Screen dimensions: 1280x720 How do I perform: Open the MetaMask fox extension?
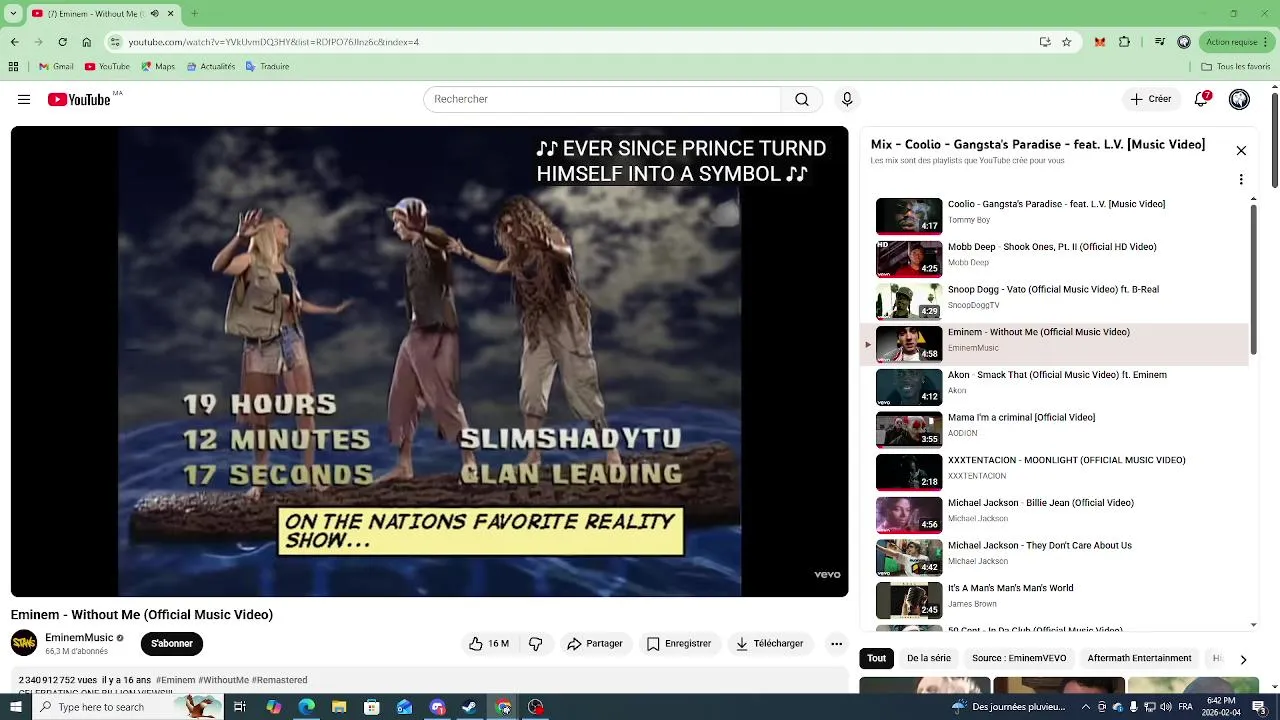(x=1100, y=42)
